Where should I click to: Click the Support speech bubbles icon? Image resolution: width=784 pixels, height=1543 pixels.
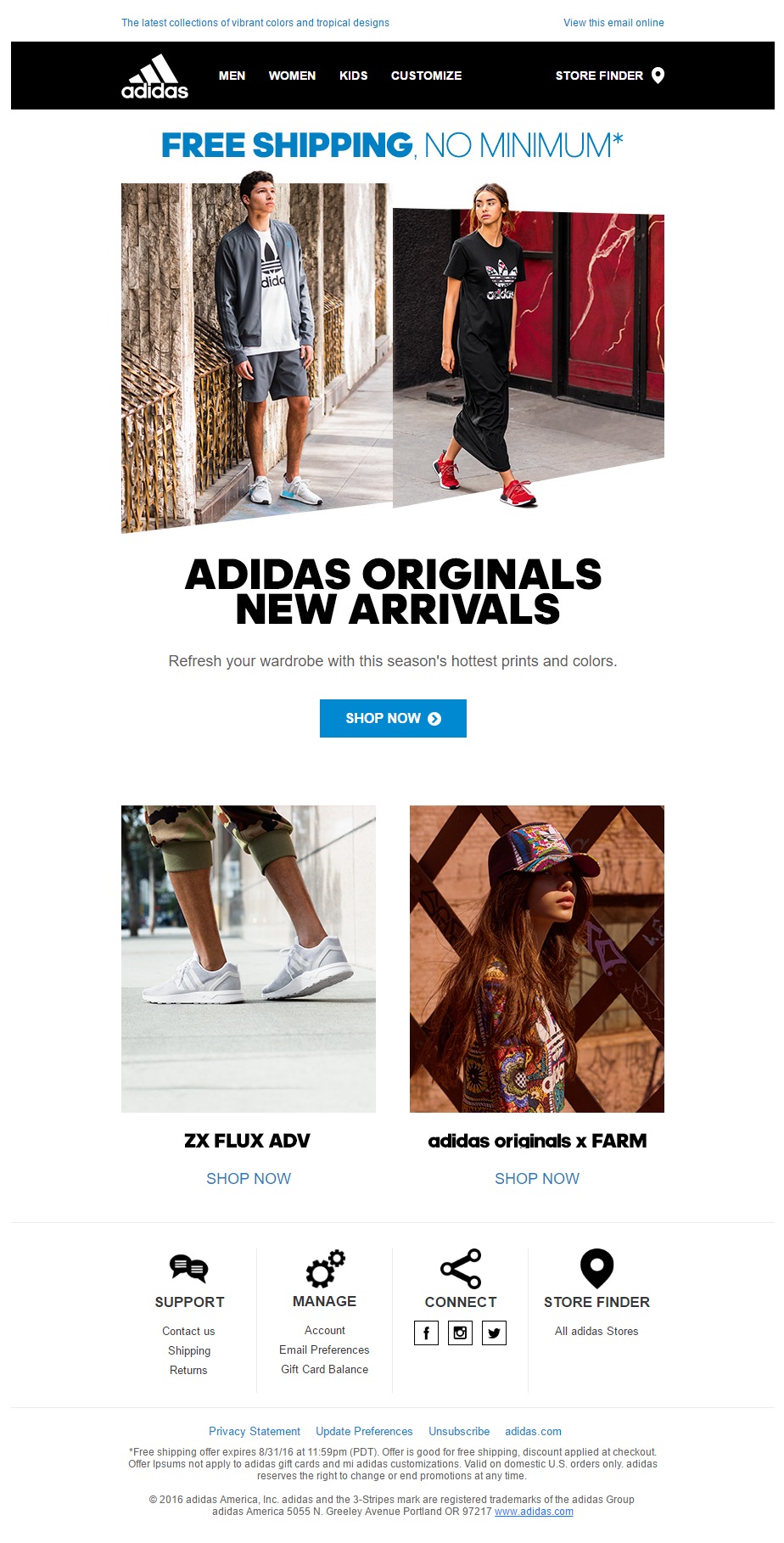coord(188,1268)
